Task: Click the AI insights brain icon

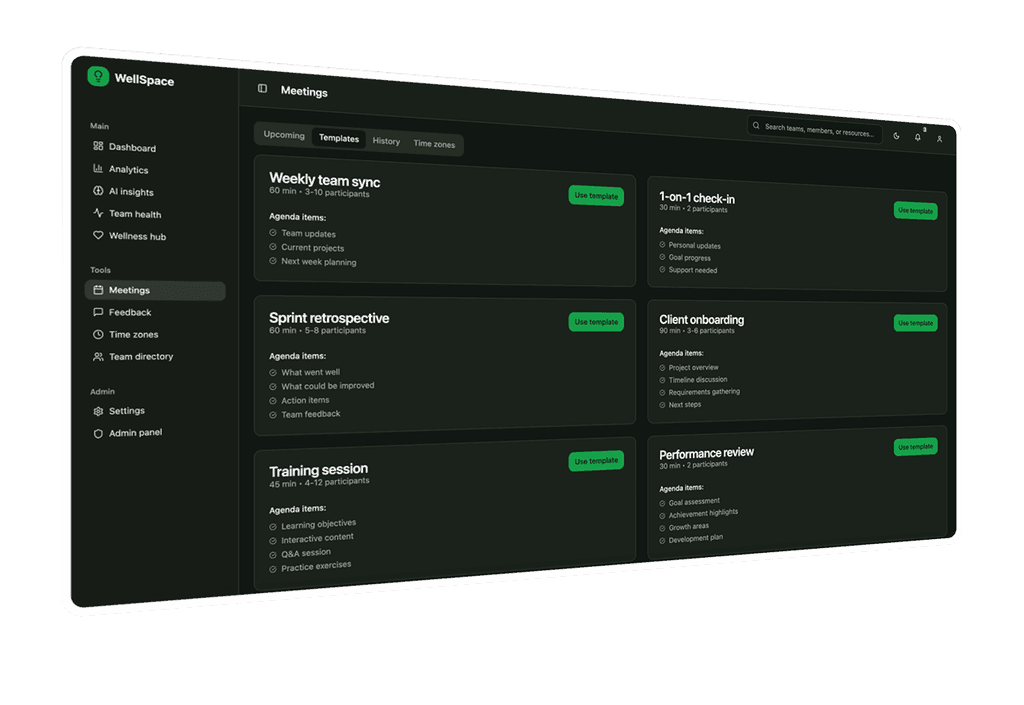Action: 98,191
